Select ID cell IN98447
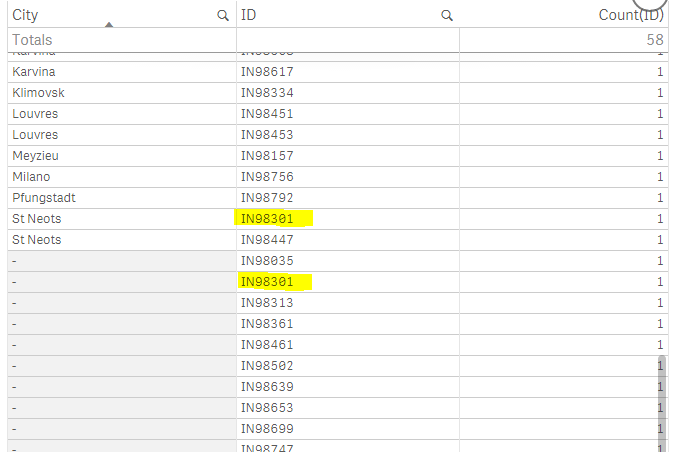The width and height of the screenshot is (674, 452). click(267, 240)
